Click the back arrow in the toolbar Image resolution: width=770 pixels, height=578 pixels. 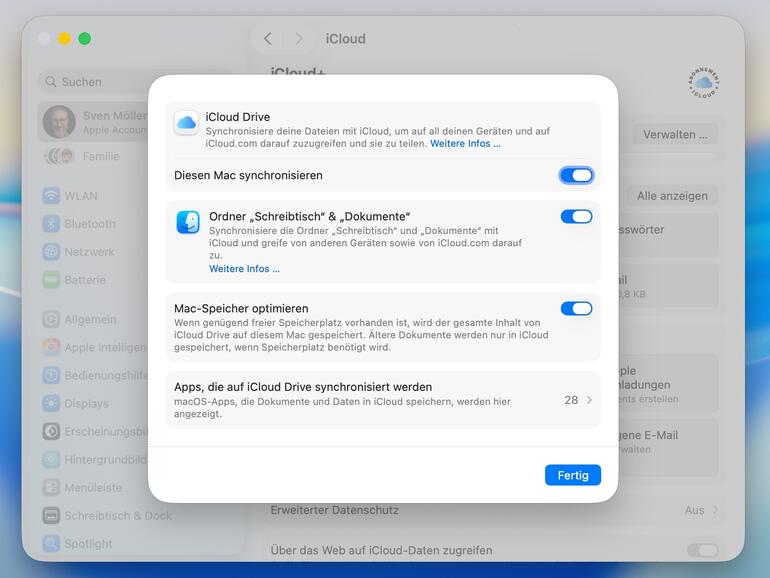[268, 39]
